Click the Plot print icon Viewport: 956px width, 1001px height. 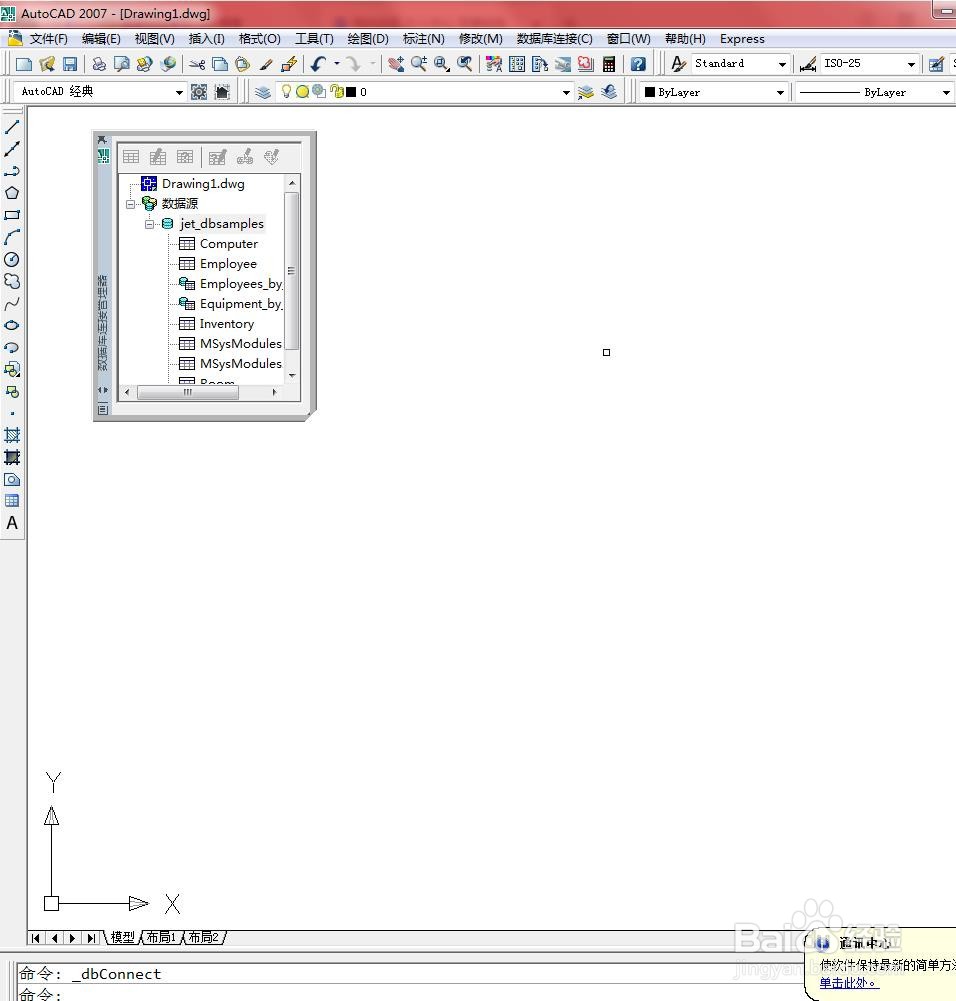coord(99,64)
